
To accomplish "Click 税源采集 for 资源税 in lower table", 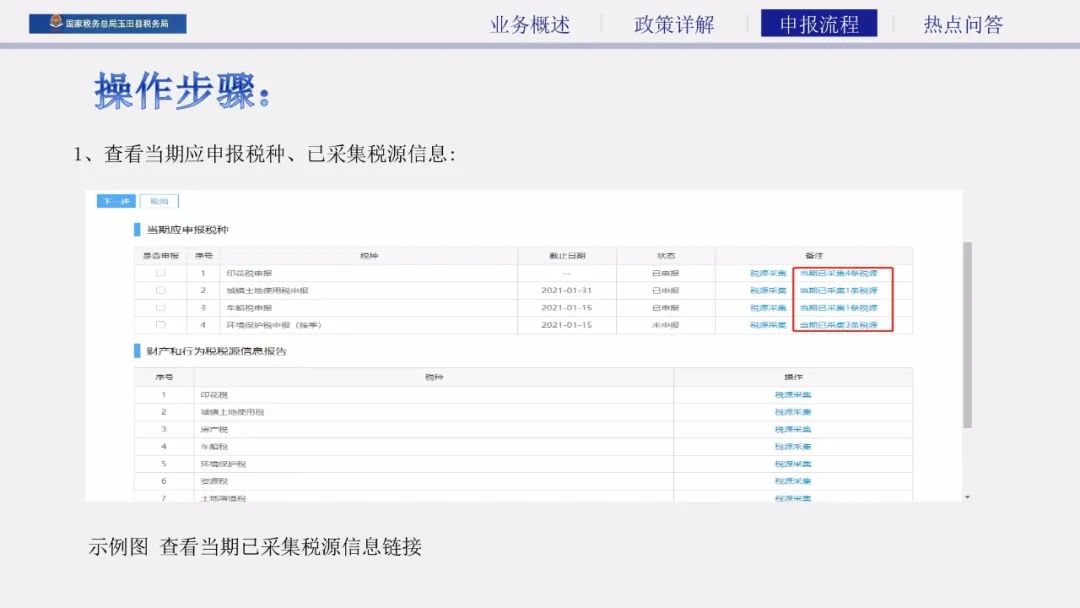I will pyautogui.click(x=793, y=481).
